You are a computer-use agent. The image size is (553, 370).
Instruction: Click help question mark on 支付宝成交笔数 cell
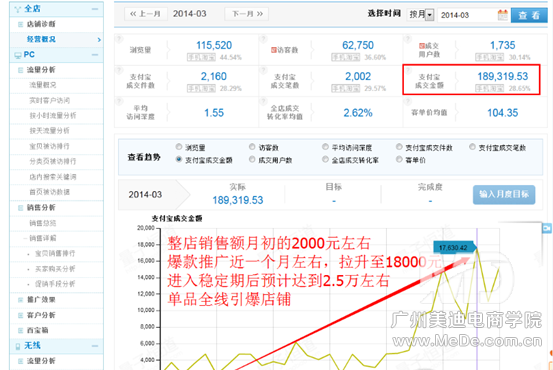[x=263, y=70]
